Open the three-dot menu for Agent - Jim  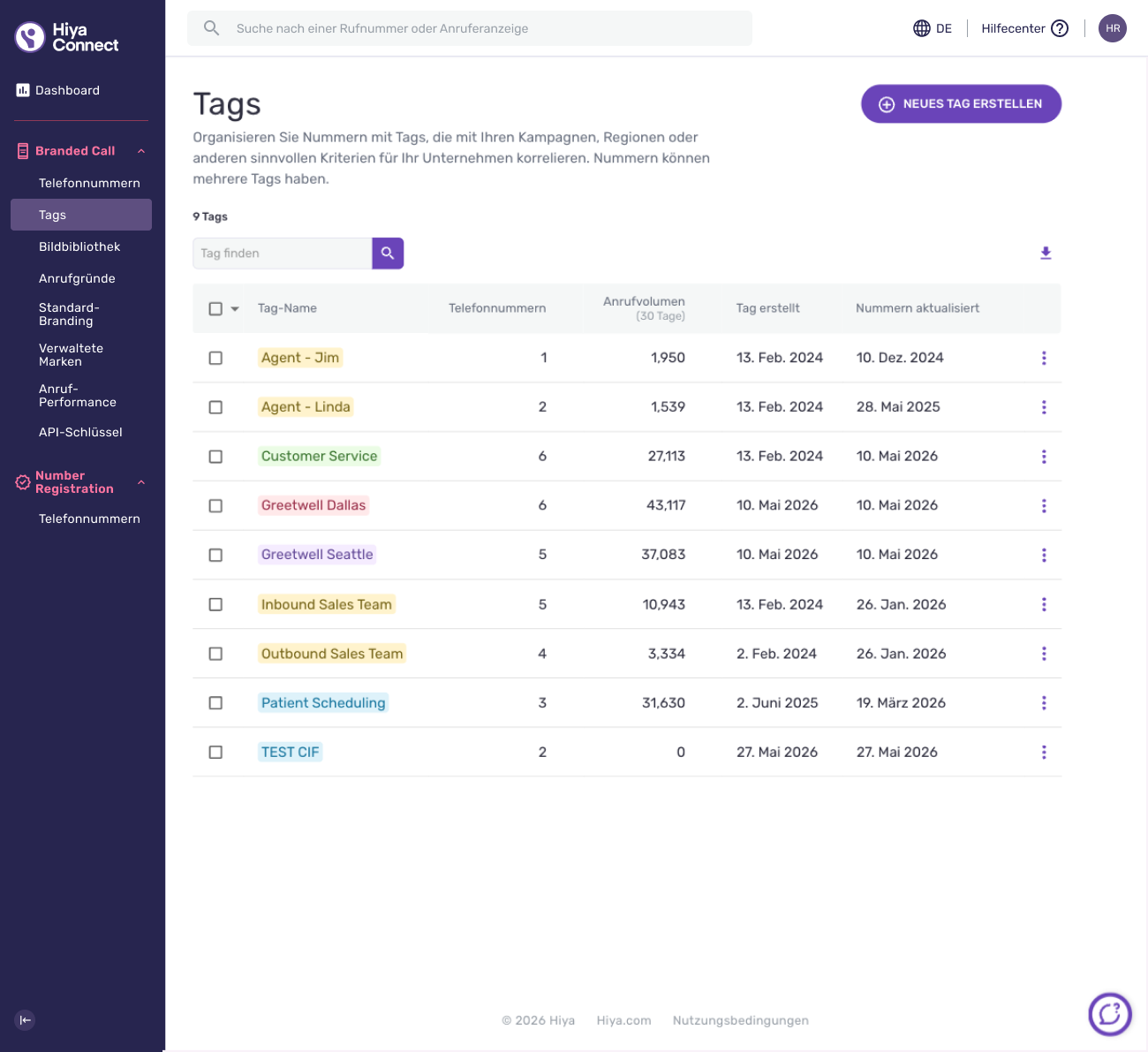pos(1044,358)
